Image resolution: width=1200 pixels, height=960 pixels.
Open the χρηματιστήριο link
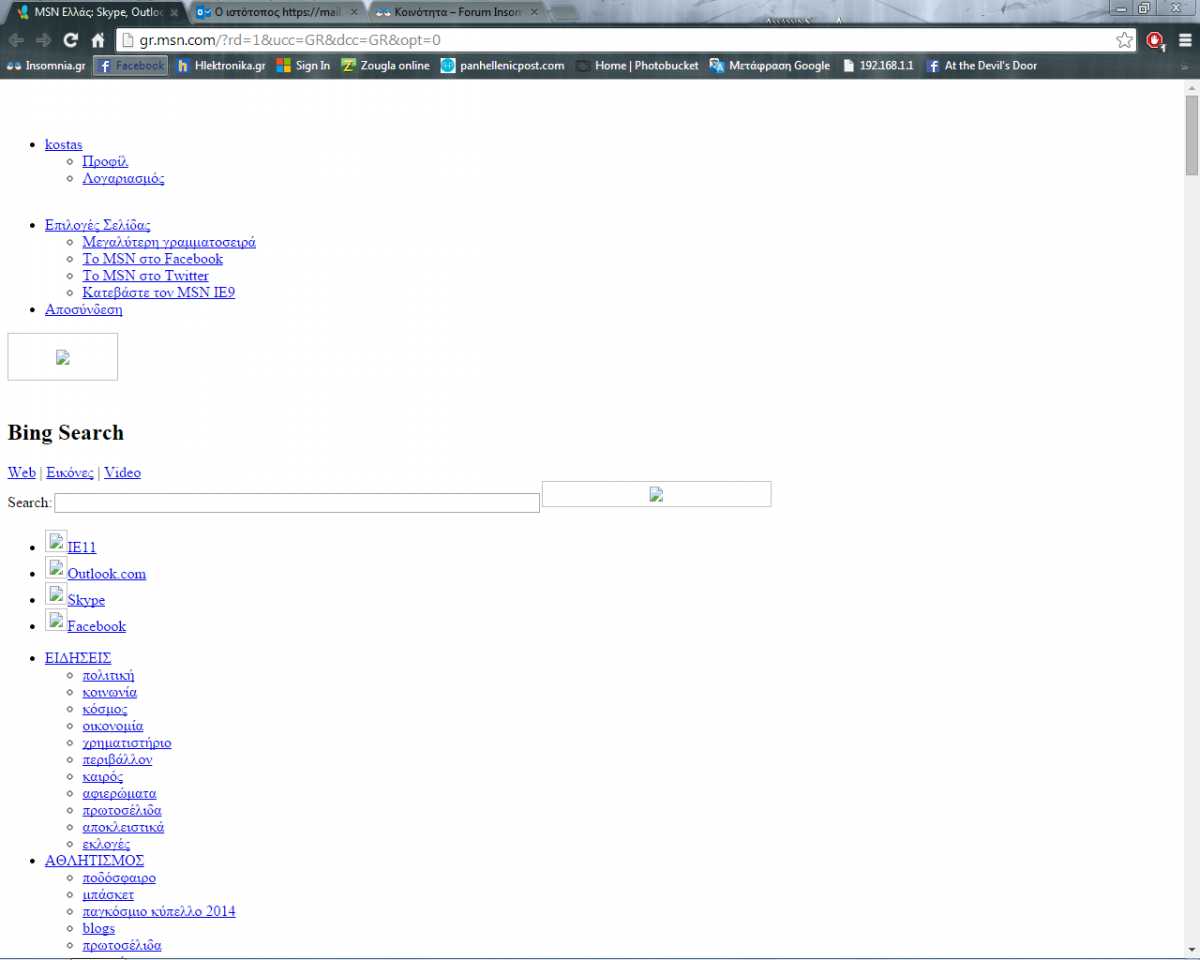coord(127,743)
